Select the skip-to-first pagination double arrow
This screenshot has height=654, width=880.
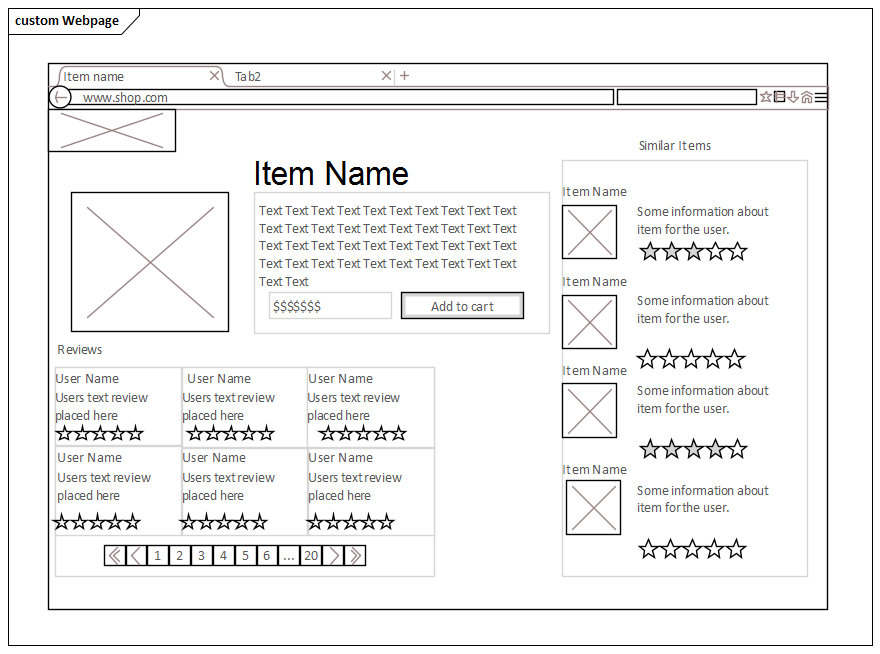point(115,555)
